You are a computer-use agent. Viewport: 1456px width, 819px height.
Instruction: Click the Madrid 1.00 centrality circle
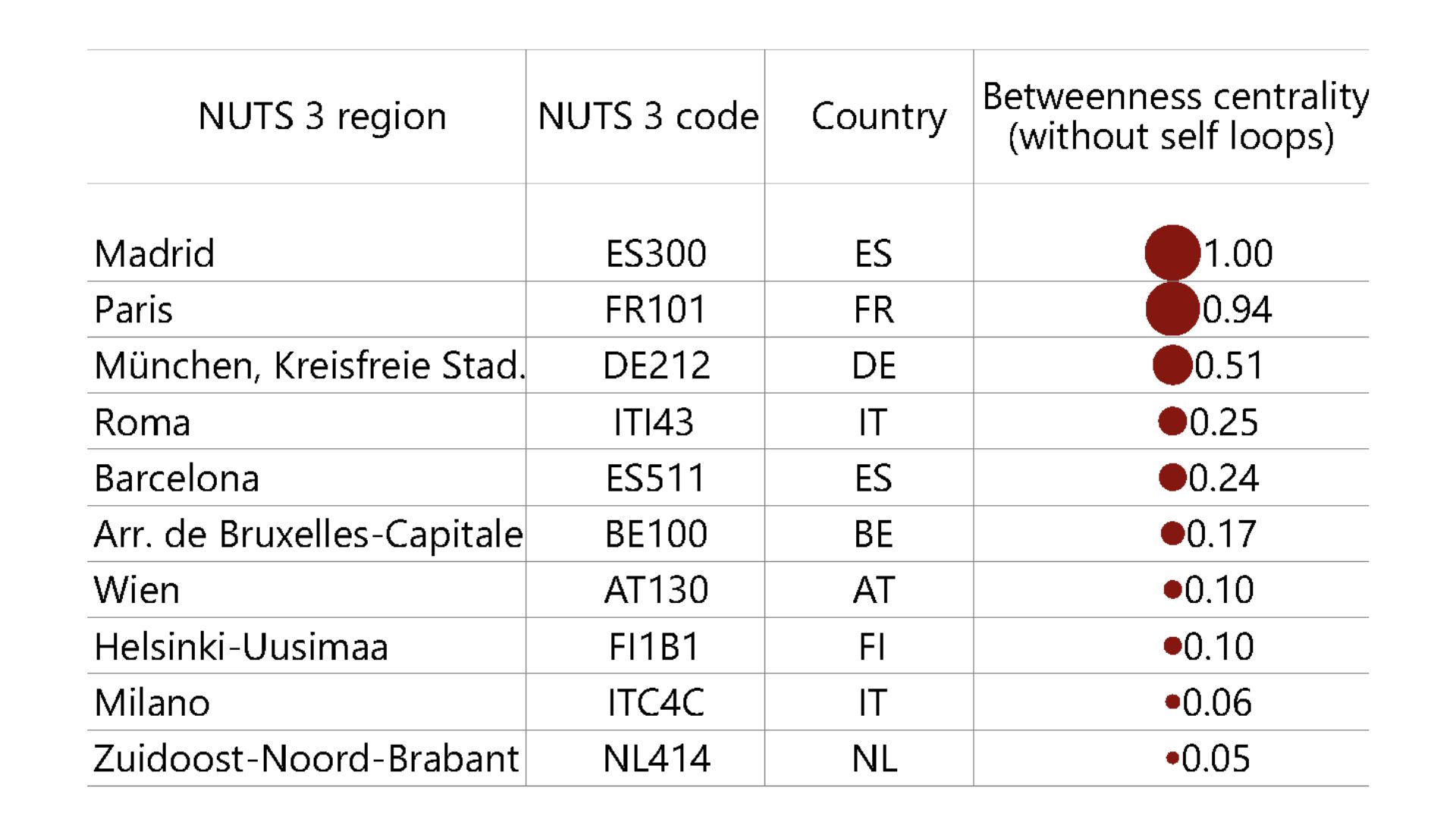(1172, 253)
